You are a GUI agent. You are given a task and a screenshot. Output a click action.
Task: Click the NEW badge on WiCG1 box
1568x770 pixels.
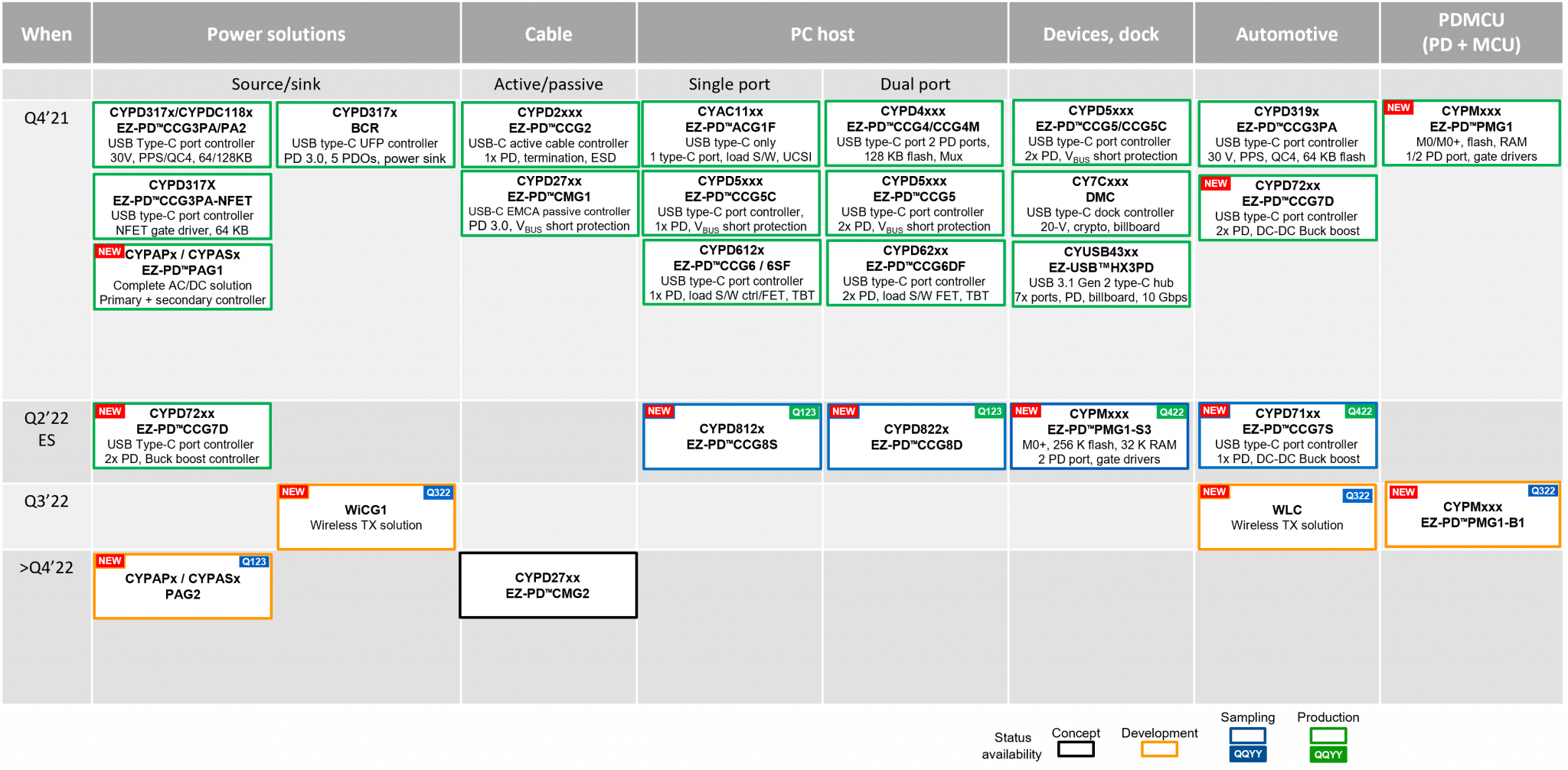coord(293,491)
